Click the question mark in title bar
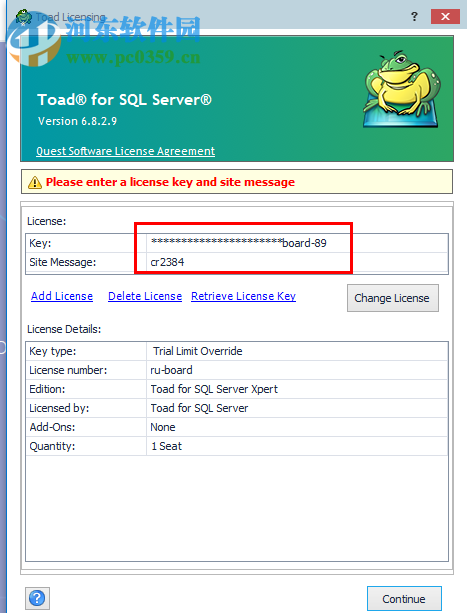Screen dimensions: 467x613 (414, 16)
